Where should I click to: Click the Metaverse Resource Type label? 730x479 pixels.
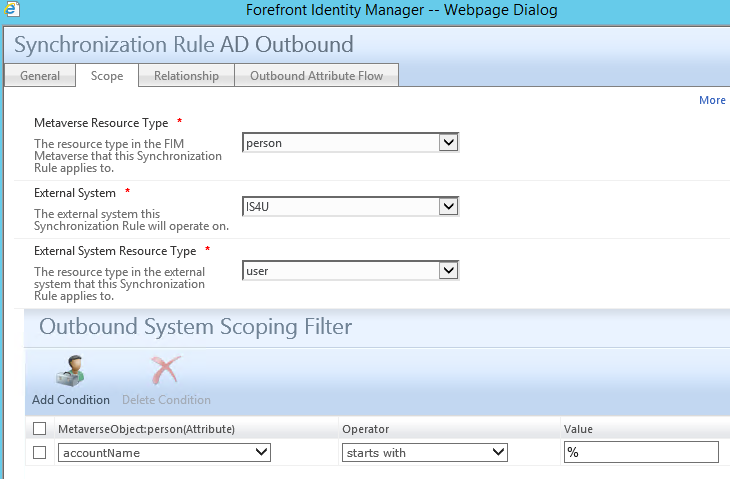101,123
